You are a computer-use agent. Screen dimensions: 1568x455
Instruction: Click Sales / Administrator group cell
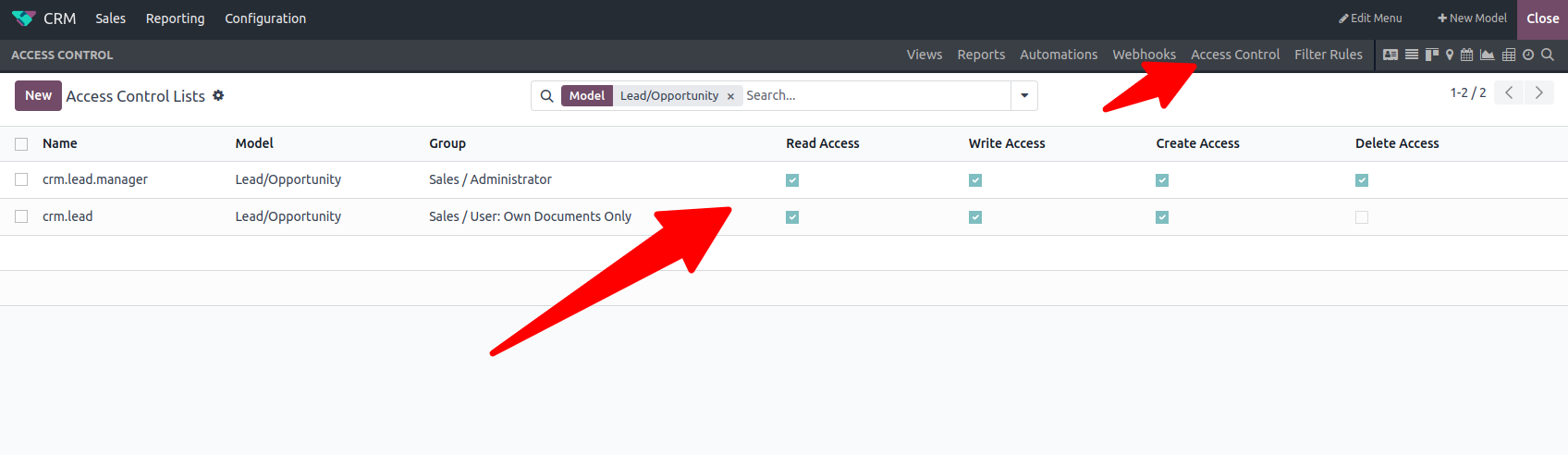[x=490, y=179]
